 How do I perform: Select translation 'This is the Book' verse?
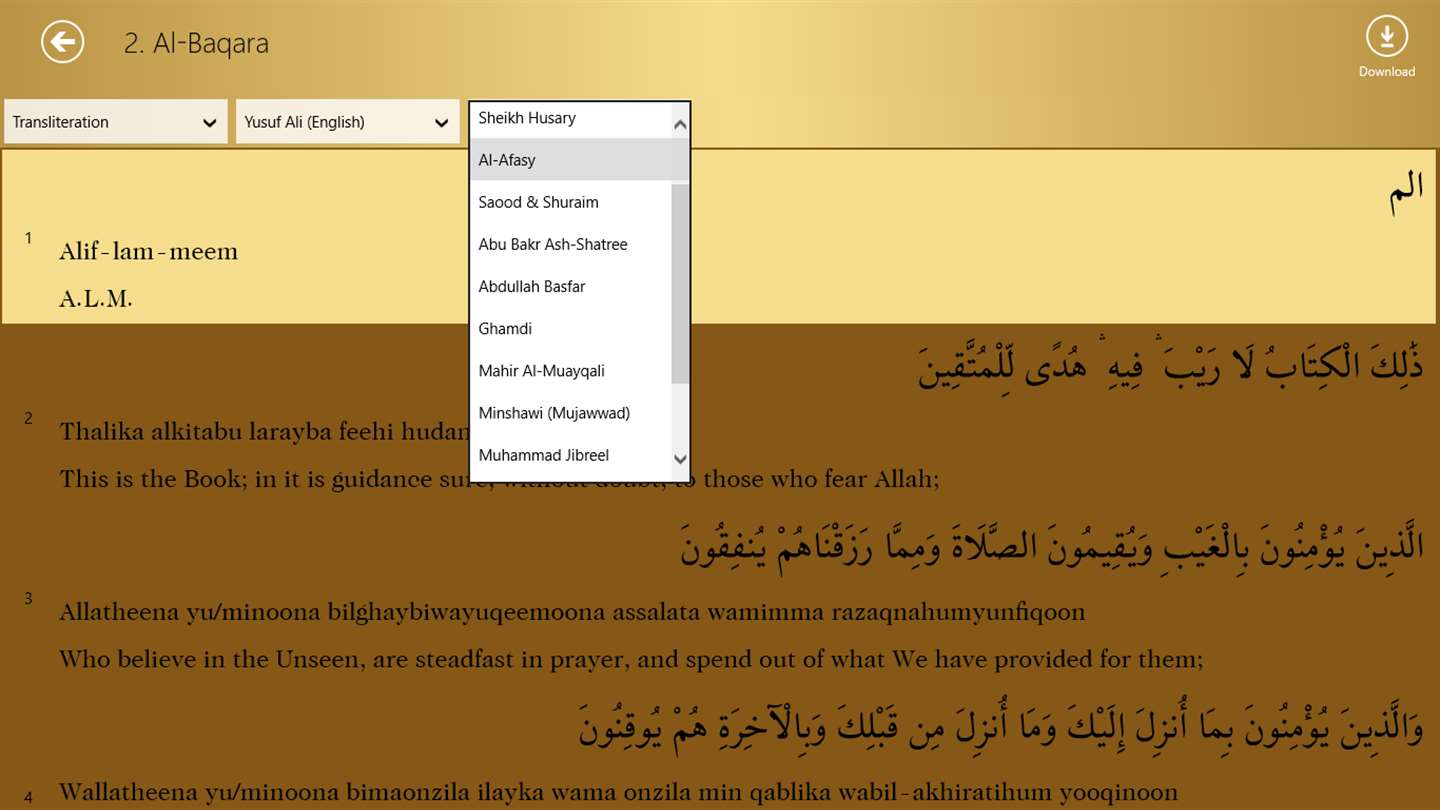(499, 479)
